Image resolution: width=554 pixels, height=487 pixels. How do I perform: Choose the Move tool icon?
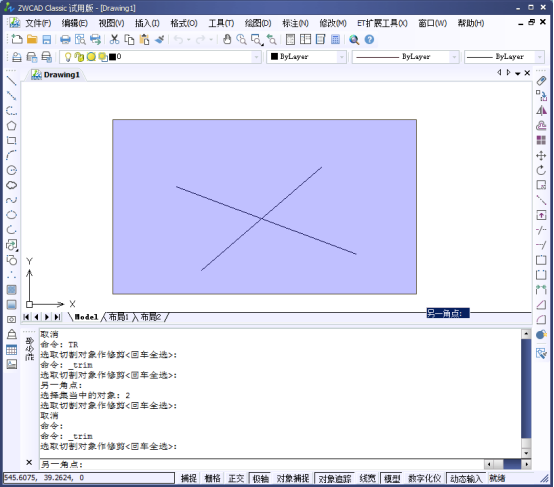(x=541, y=156)
